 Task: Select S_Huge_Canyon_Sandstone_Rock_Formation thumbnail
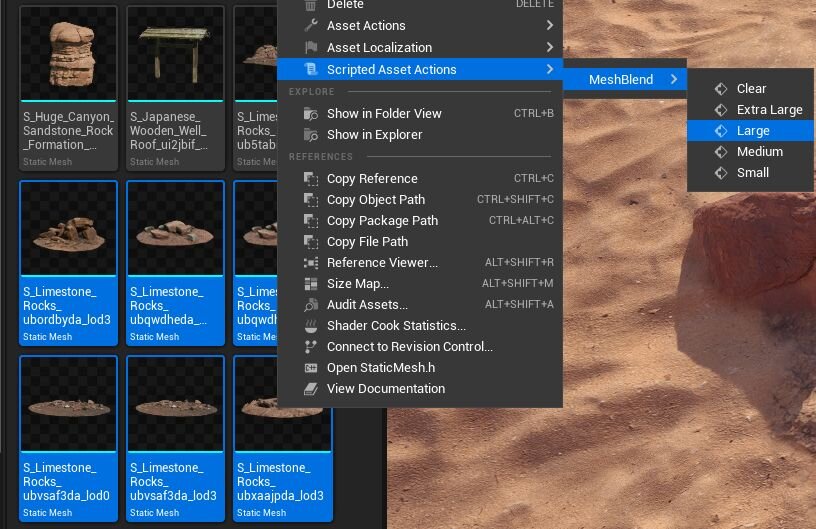(x=68, y=53)
